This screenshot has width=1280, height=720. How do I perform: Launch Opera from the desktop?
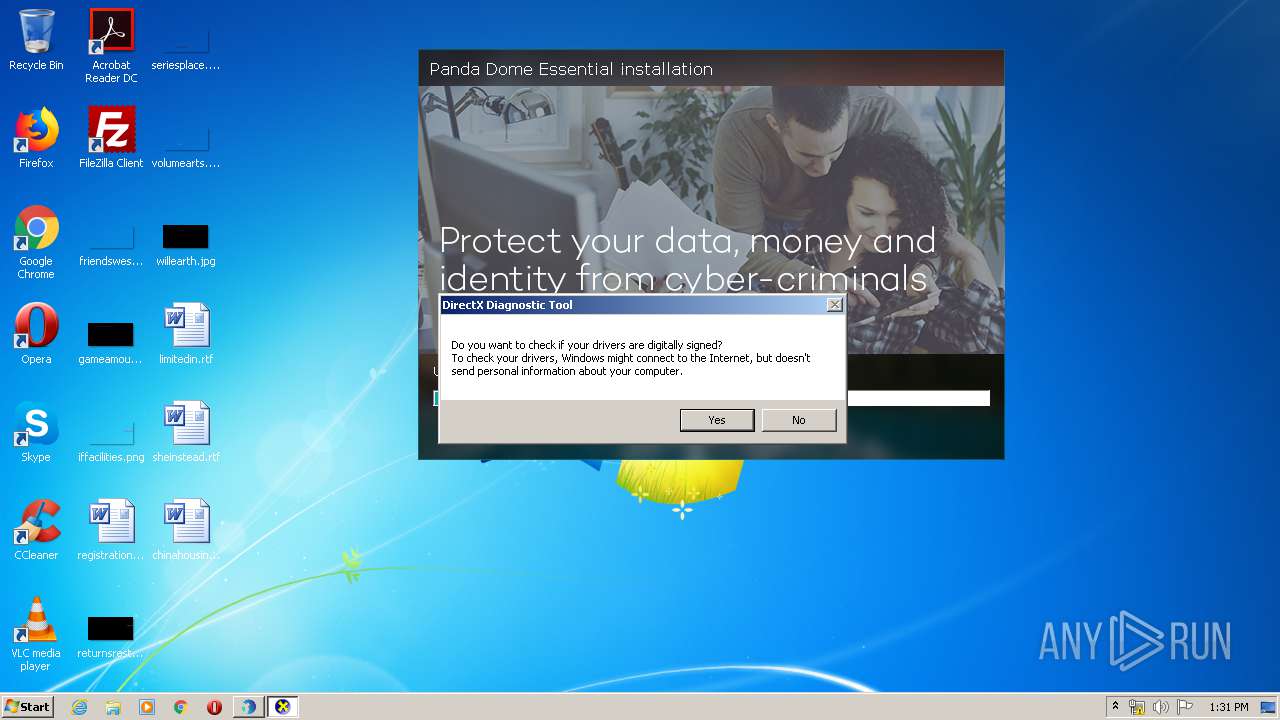click(36, 334)
